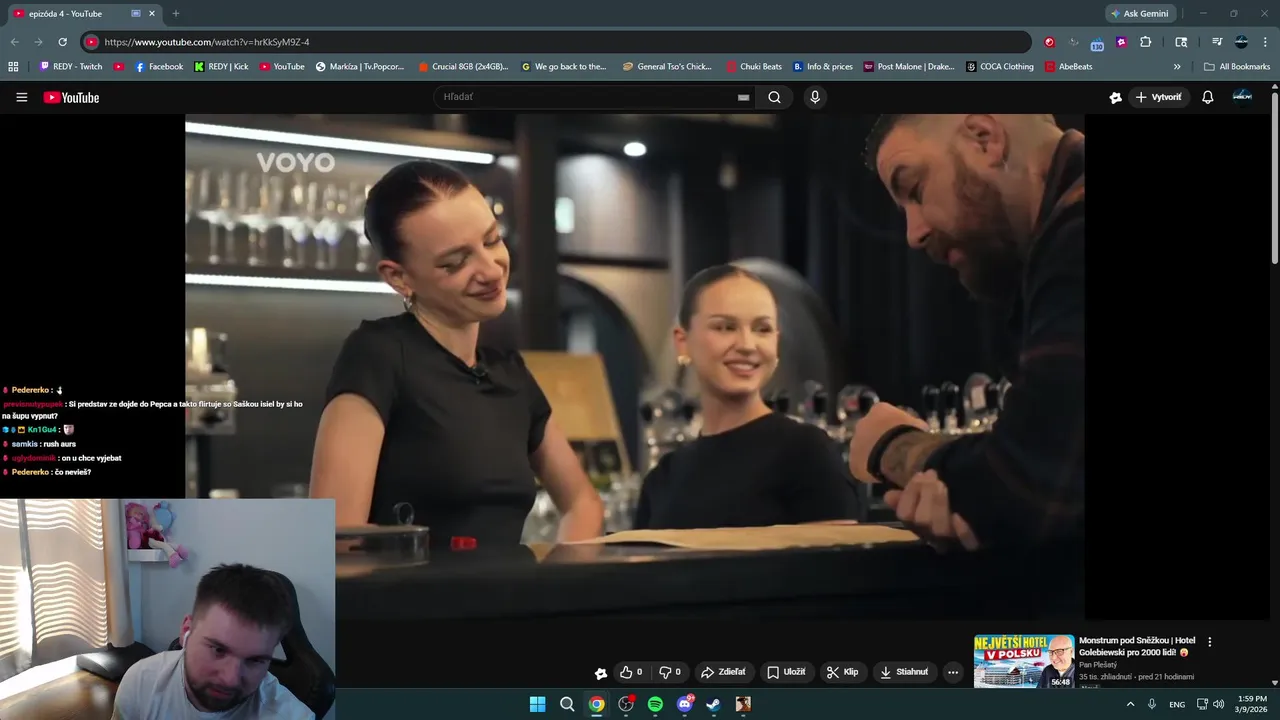The width and height of the screenshot is (1280, 720).
Task: Dislike the video with thumbs down
Action: [670, 672]
